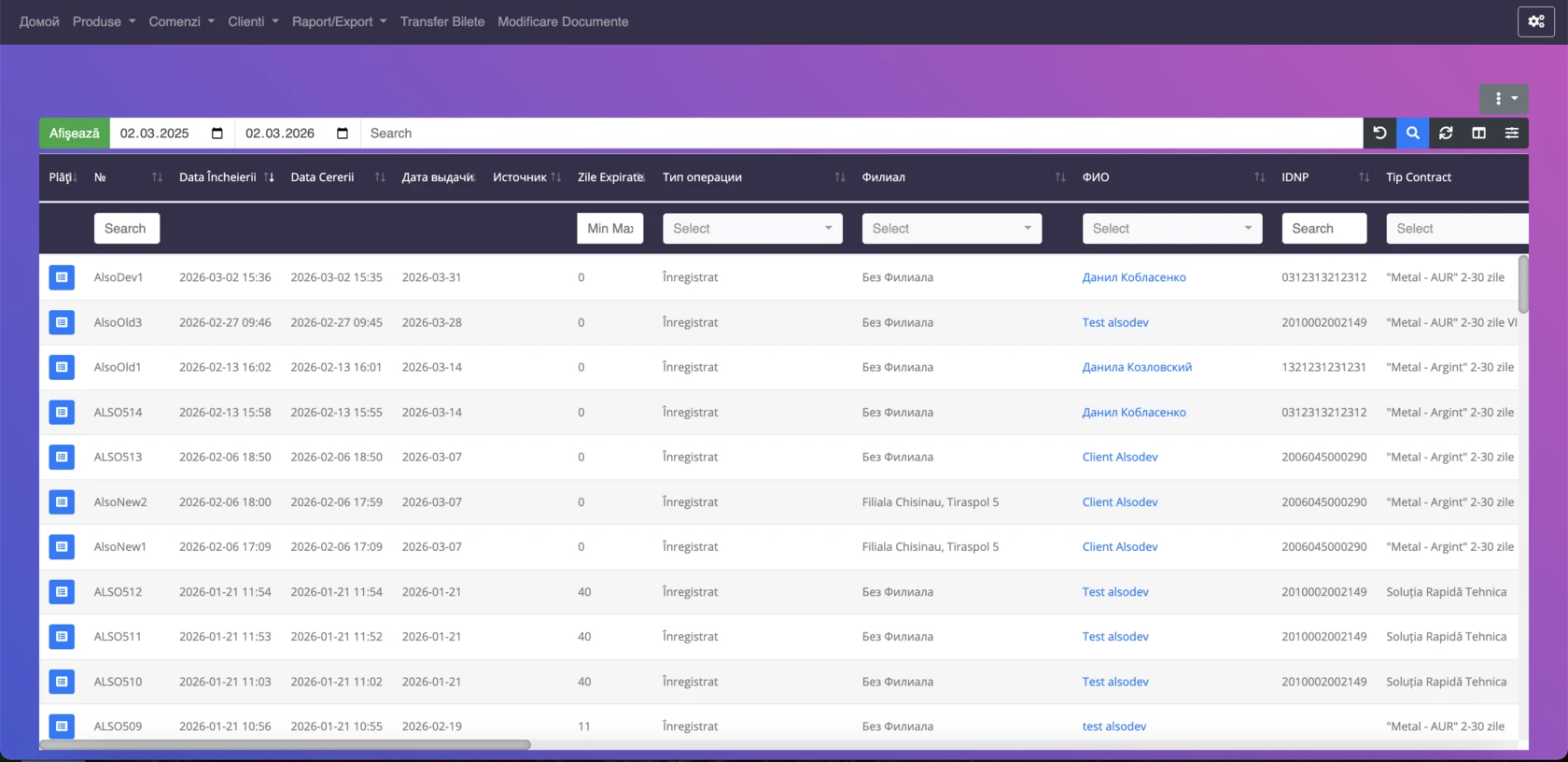
Task: Open document icon for row ALSO514
Action: (x=62, y=412)
